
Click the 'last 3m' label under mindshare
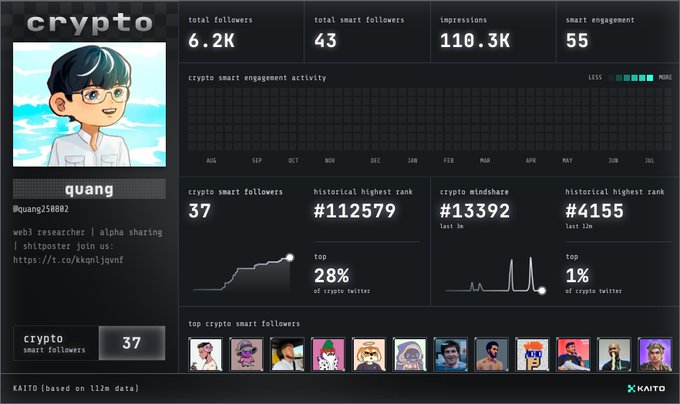pos(451,226)
